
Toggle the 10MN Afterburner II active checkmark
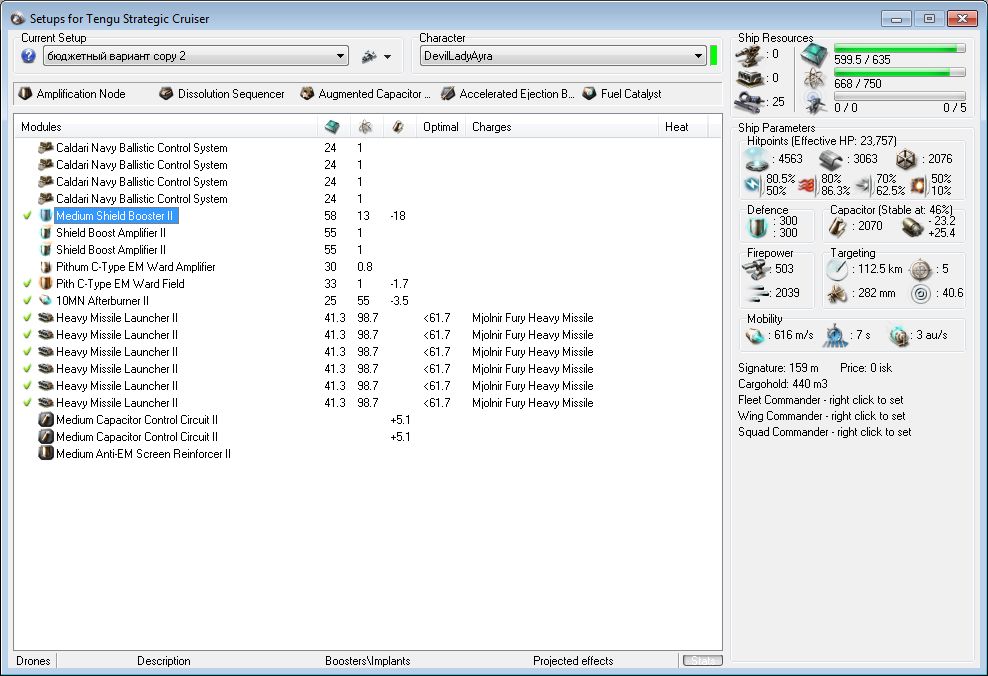(x=27, y=301)
